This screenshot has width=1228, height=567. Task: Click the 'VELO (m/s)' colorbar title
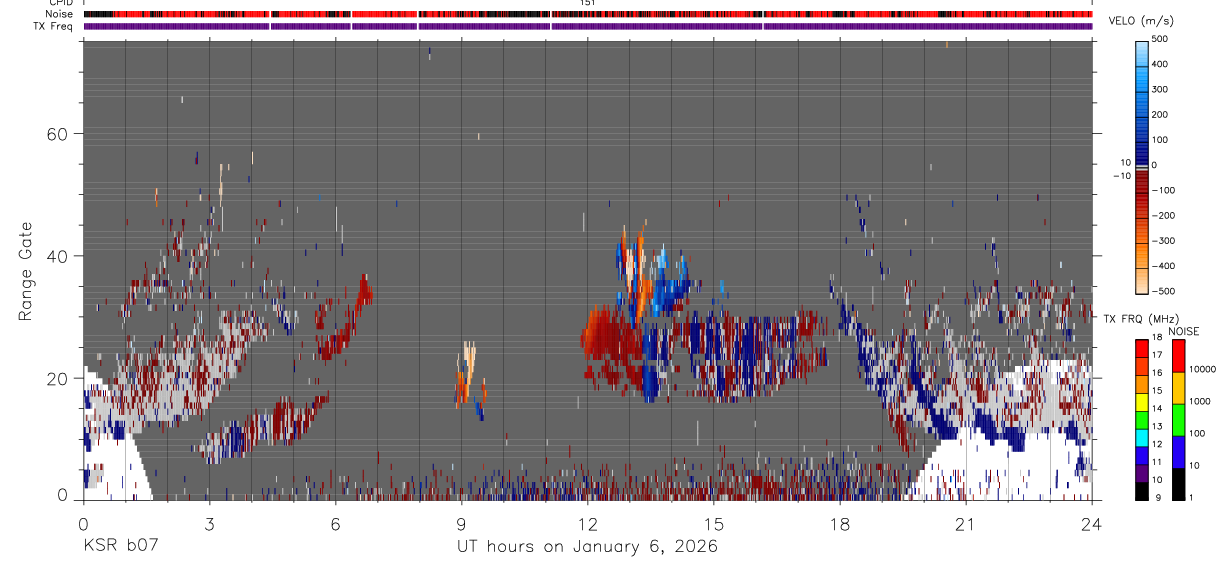coord(1141,21)
